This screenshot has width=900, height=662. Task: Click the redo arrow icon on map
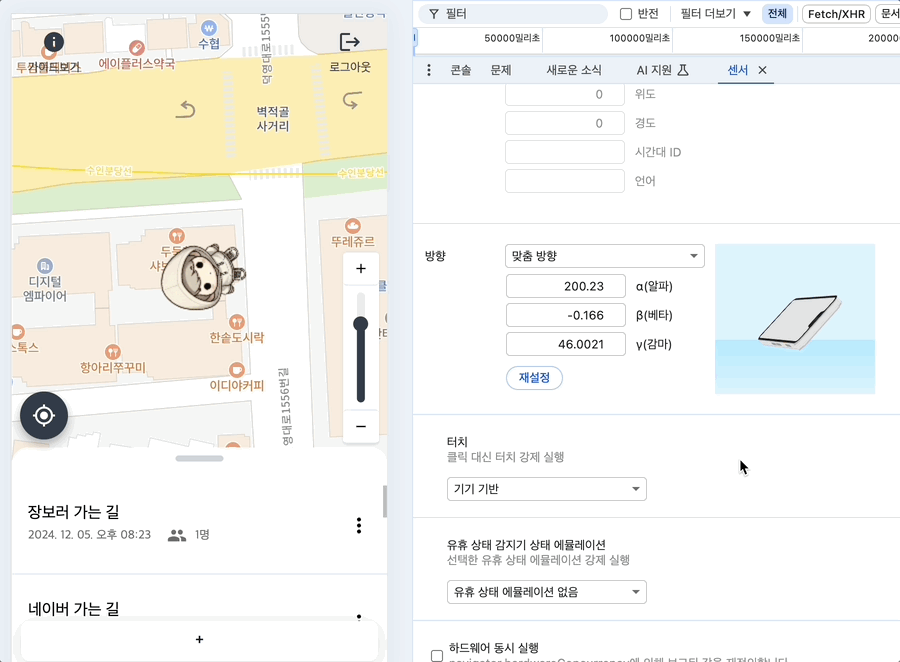(351, 100)
